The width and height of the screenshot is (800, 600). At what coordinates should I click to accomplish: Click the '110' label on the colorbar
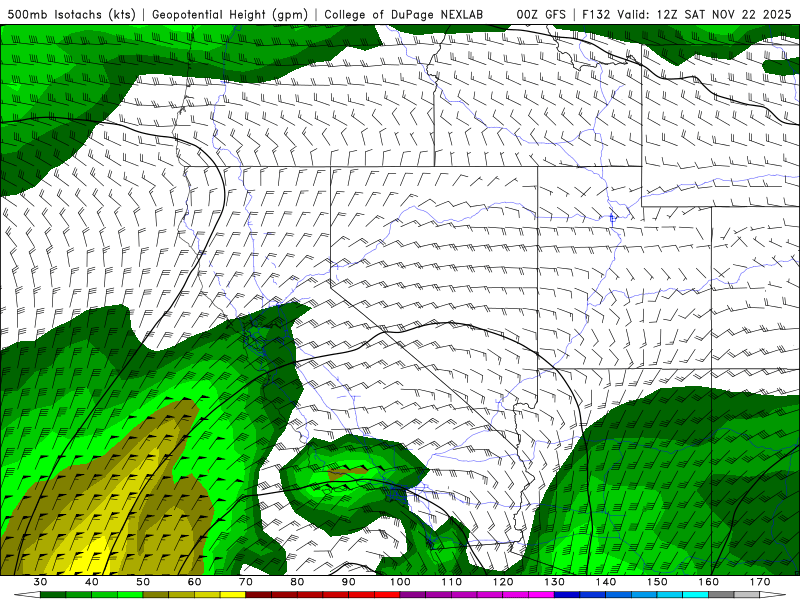pyautogui.click(x=452, y=582)
